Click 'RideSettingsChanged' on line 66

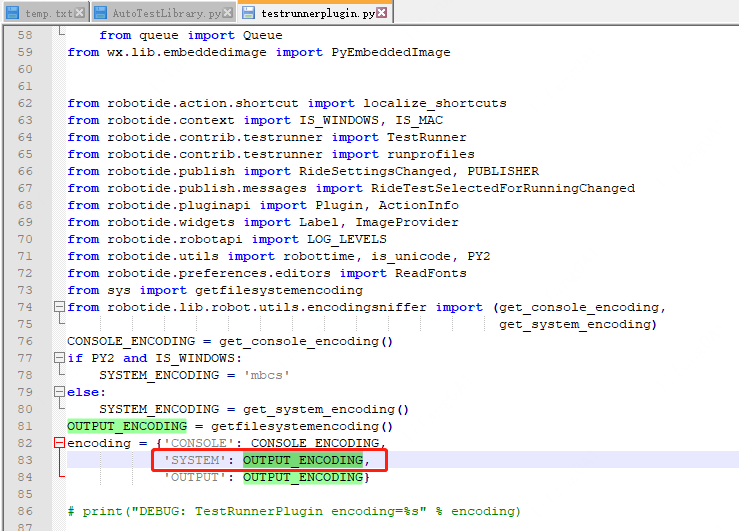point(375,171)
